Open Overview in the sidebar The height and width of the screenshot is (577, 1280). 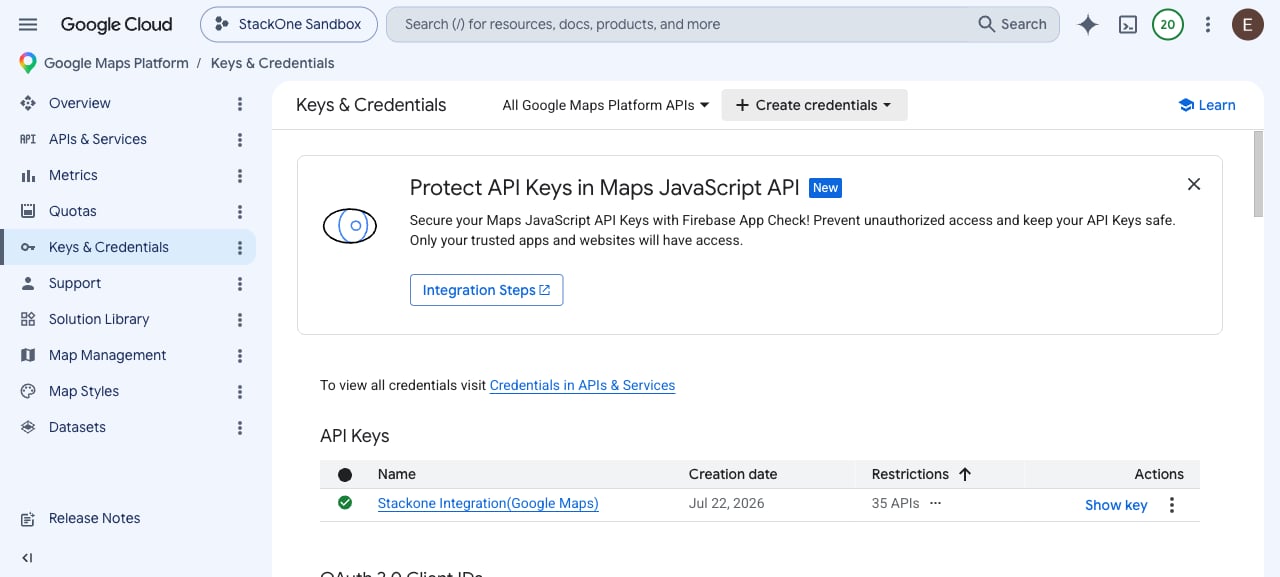[x=80, y=103]
